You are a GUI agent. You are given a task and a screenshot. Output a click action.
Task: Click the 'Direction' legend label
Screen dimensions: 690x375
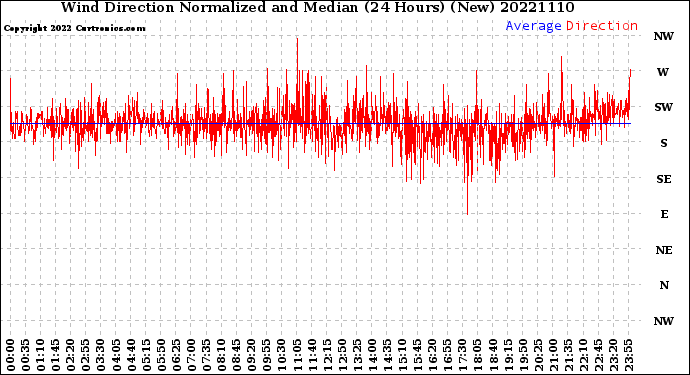[602, 26]
